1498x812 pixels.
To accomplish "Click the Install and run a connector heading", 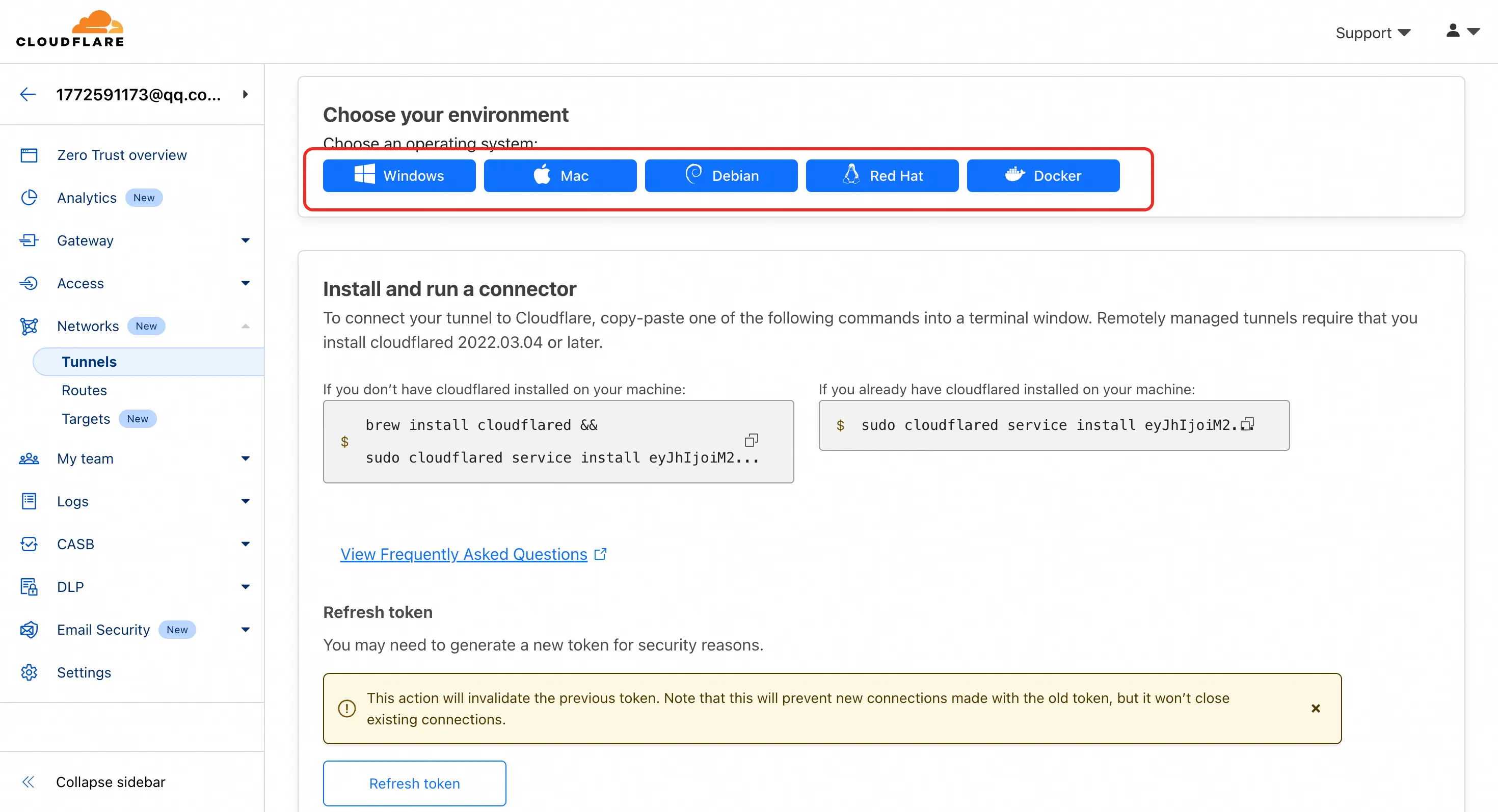I will click(449, 289).
